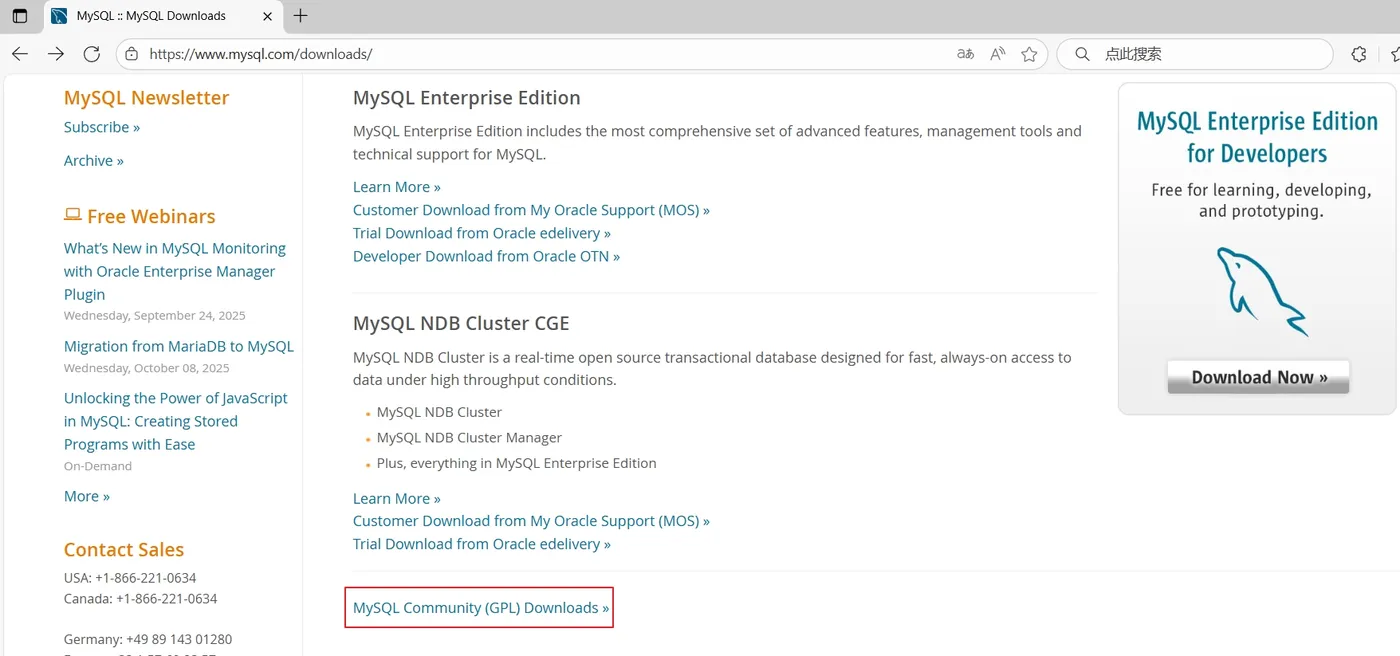Click the MySQL dolphin logo banner
The height and width of the screenshot is (656, 1400).
click(1258, 292)
